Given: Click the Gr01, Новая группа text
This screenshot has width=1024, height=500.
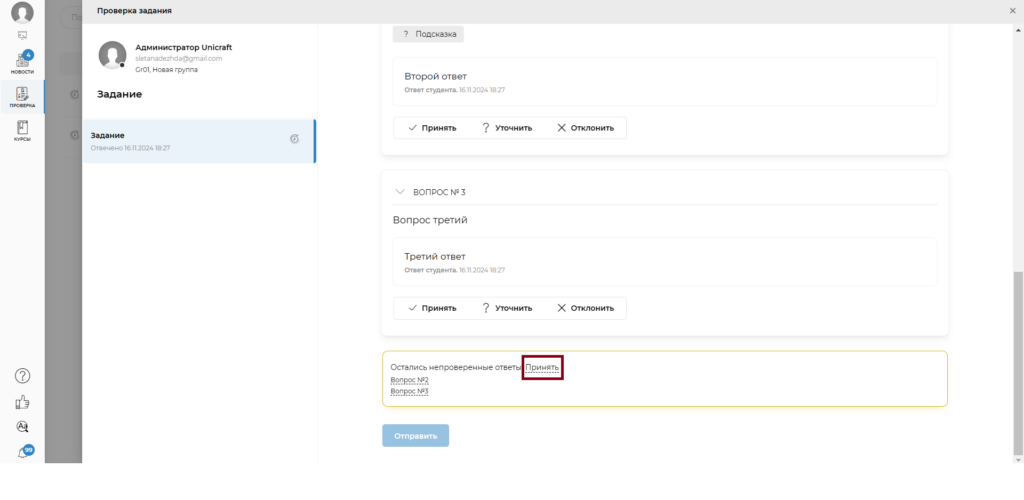Looking at the screenshot, I should click(167, 69).
